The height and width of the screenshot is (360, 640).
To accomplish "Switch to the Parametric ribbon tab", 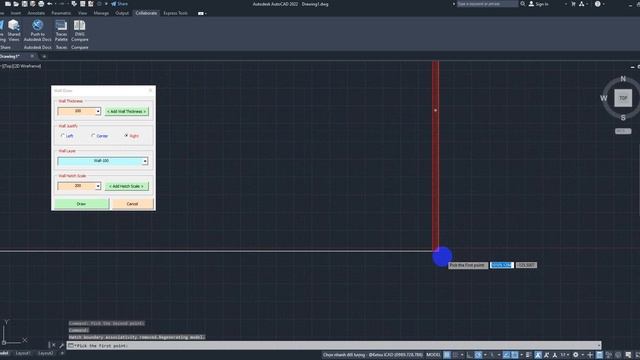I will (x=61, y=13).
